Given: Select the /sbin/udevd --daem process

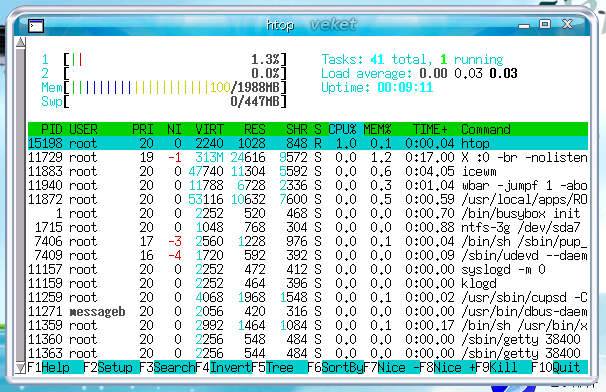Looking at the screenshot, I should (x=308, y=256).
